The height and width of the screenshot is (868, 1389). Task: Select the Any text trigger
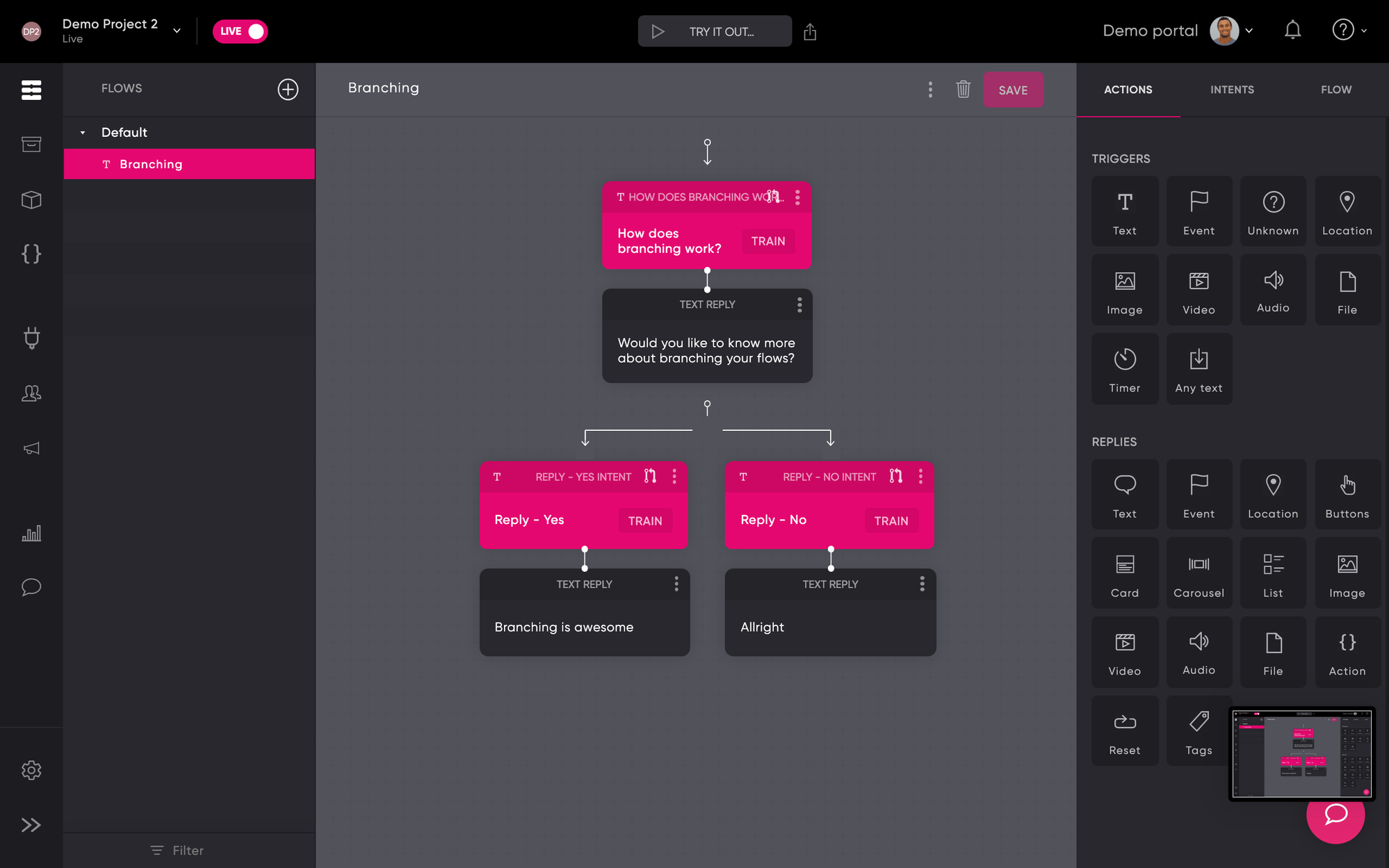[1199, 369]
